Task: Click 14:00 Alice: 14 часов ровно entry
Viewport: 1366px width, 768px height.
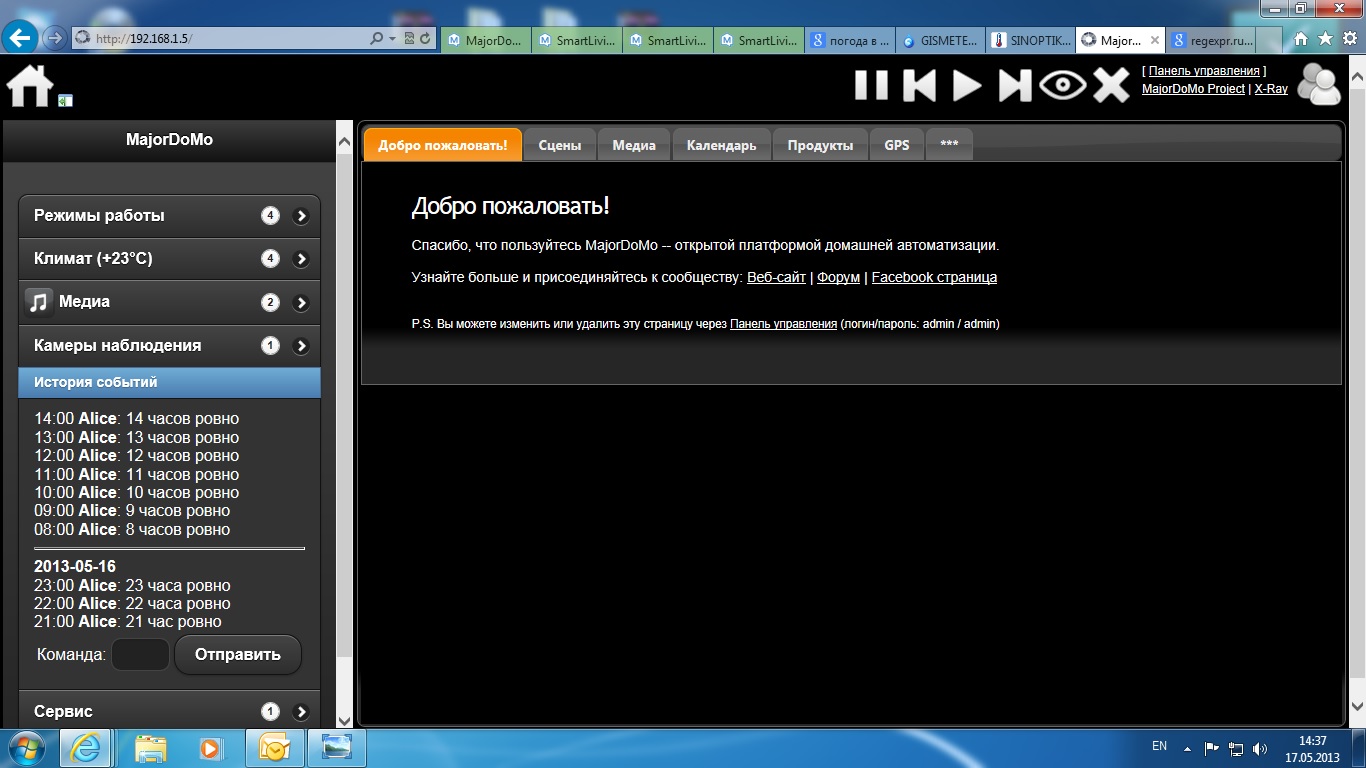Action: (137, 419)
